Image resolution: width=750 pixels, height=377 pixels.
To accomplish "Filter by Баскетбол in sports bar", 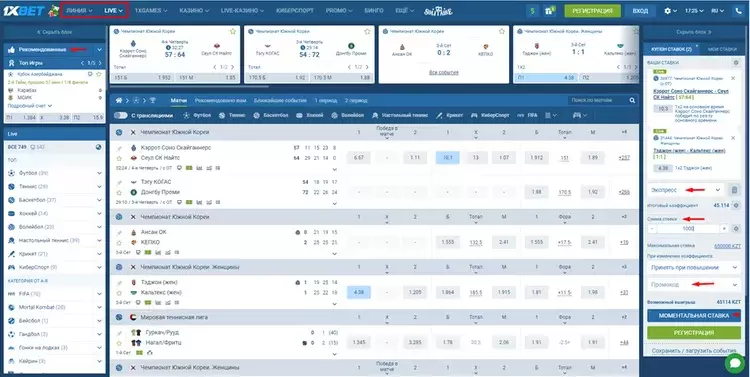I will (x=271, y=115).
